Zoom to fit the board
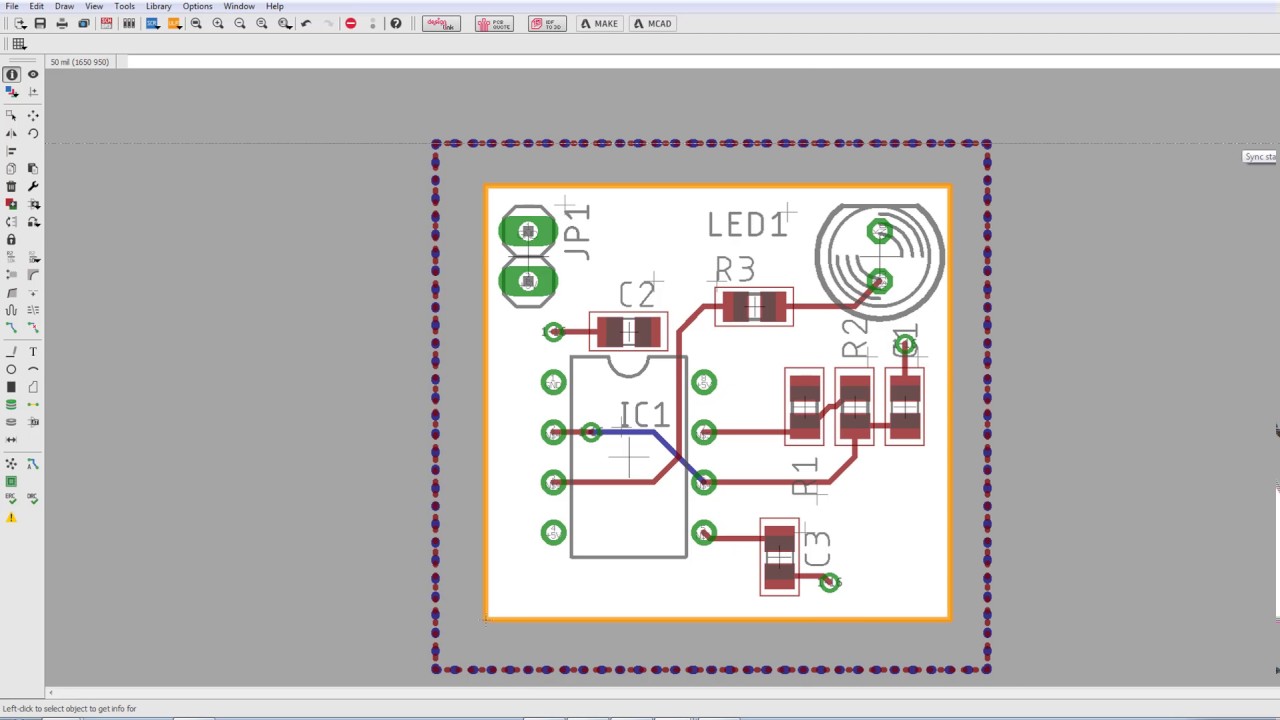1280x720 pixels. pos(196,23)
